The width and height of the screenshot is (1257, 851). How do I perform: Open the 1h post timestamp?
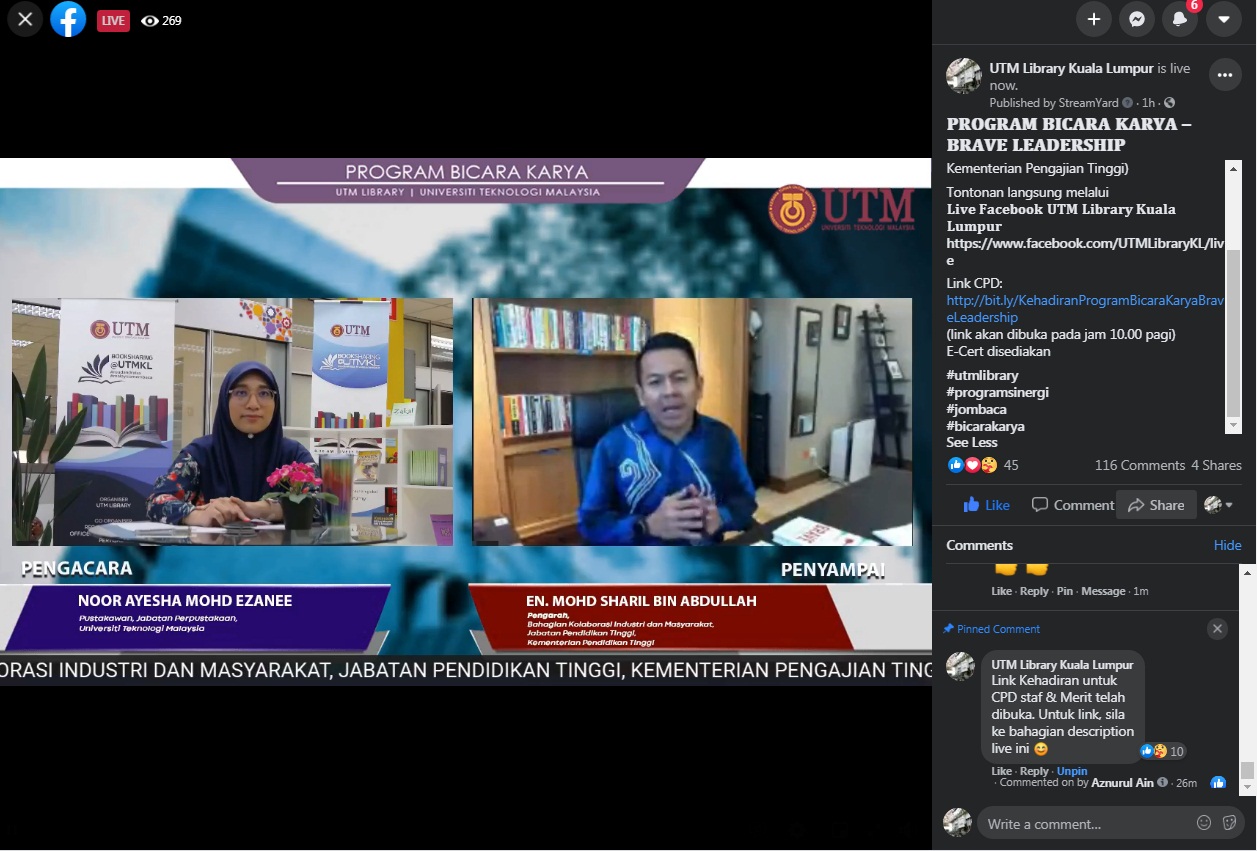pos(1148,103)
